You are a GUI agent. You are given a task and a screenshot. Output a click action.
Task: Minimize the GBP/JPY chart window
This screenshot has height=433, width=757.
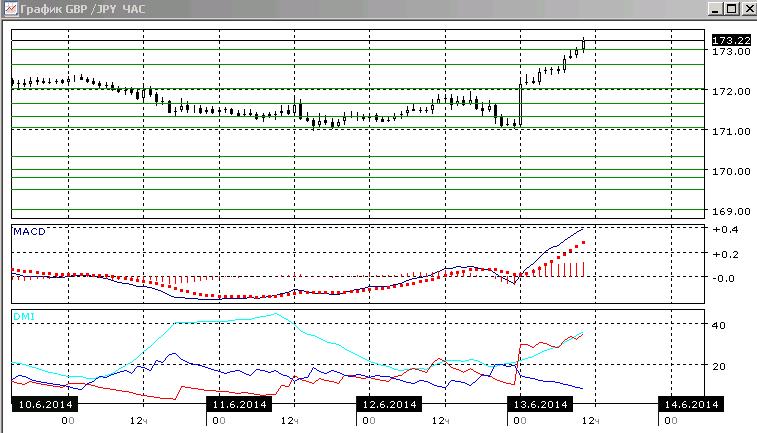[716, 9]
